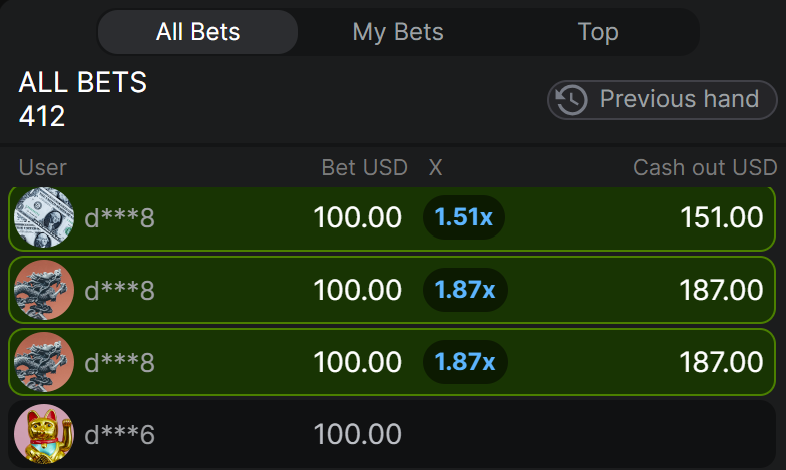Click the d***8 username beside dollar avatar
Viewport: 786px width, 470px height.
click(x=120, y=217)
